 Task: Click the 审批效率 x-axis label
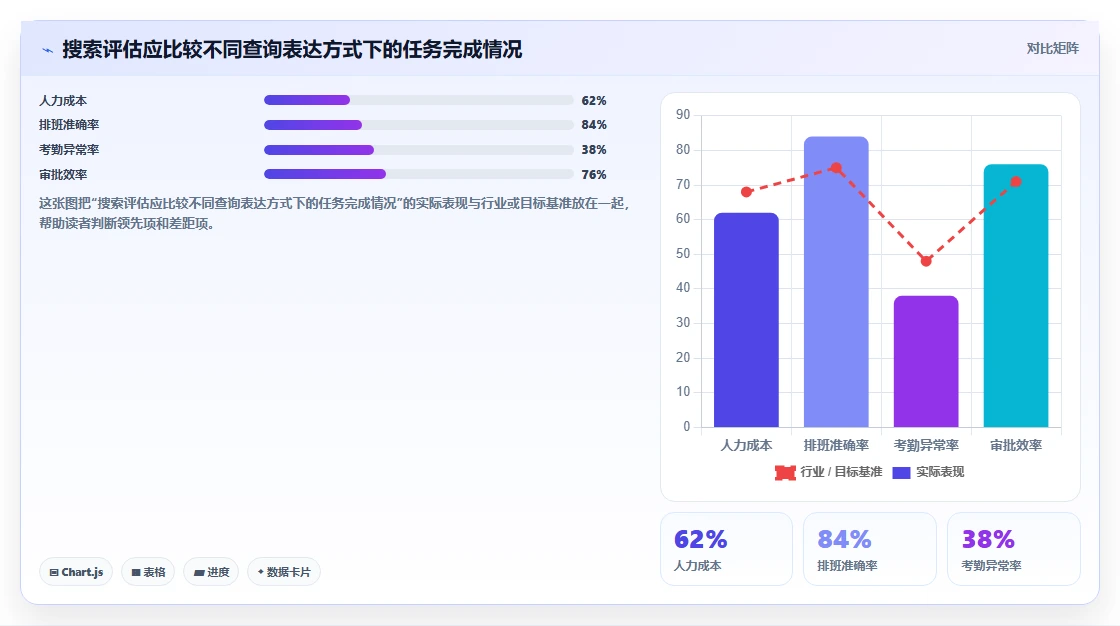tap(1016, 445)
